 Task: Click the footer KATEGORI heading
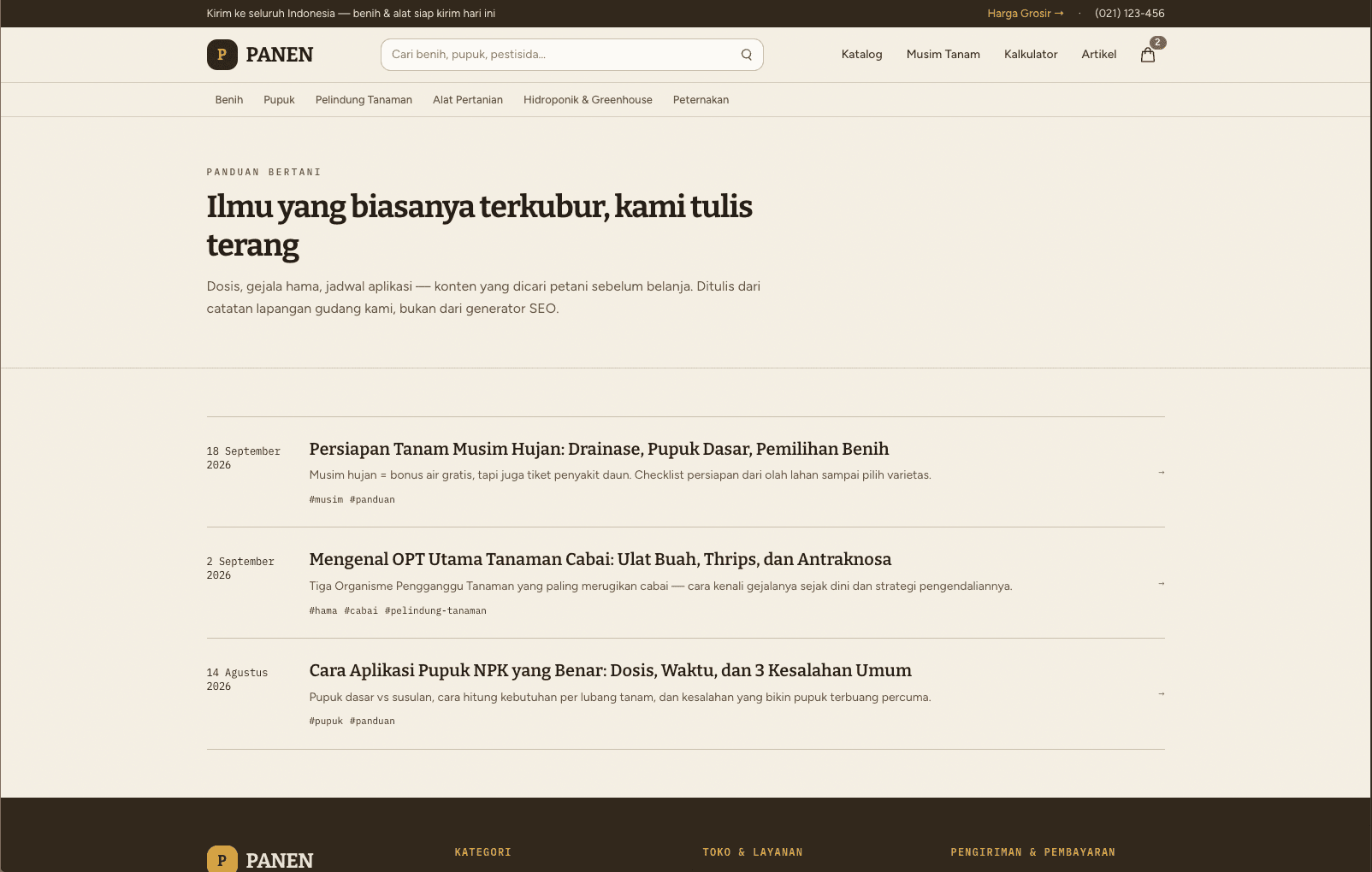click(482, 852)
